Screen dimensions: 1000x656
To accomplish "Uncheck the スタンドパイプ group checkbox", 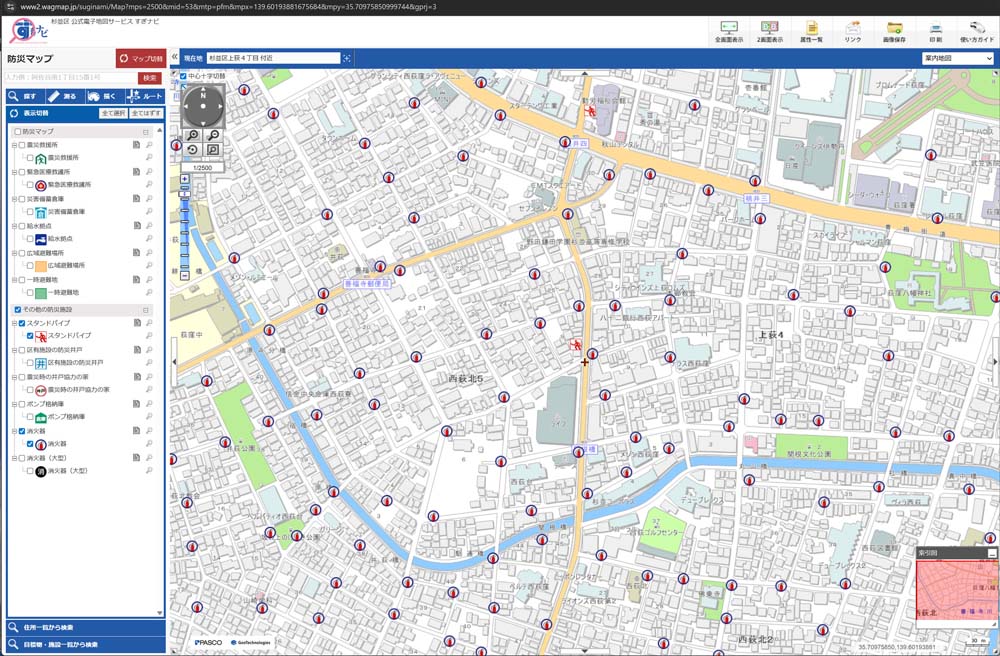I will (21, 324).
